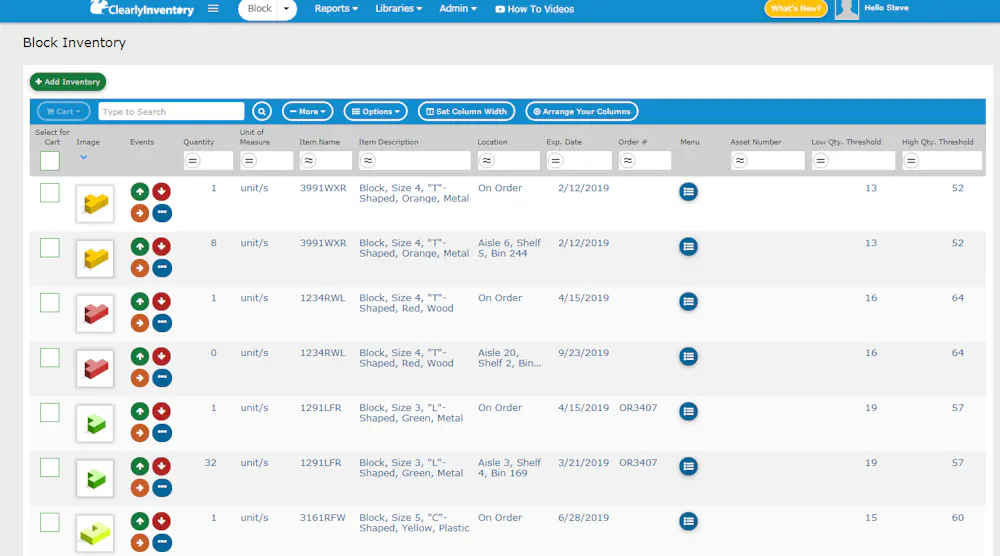This screenshot has width=1000, height=556.
Task: Click the search magnifier icon button
Action: pyautogui.click(x=261, y=112)
